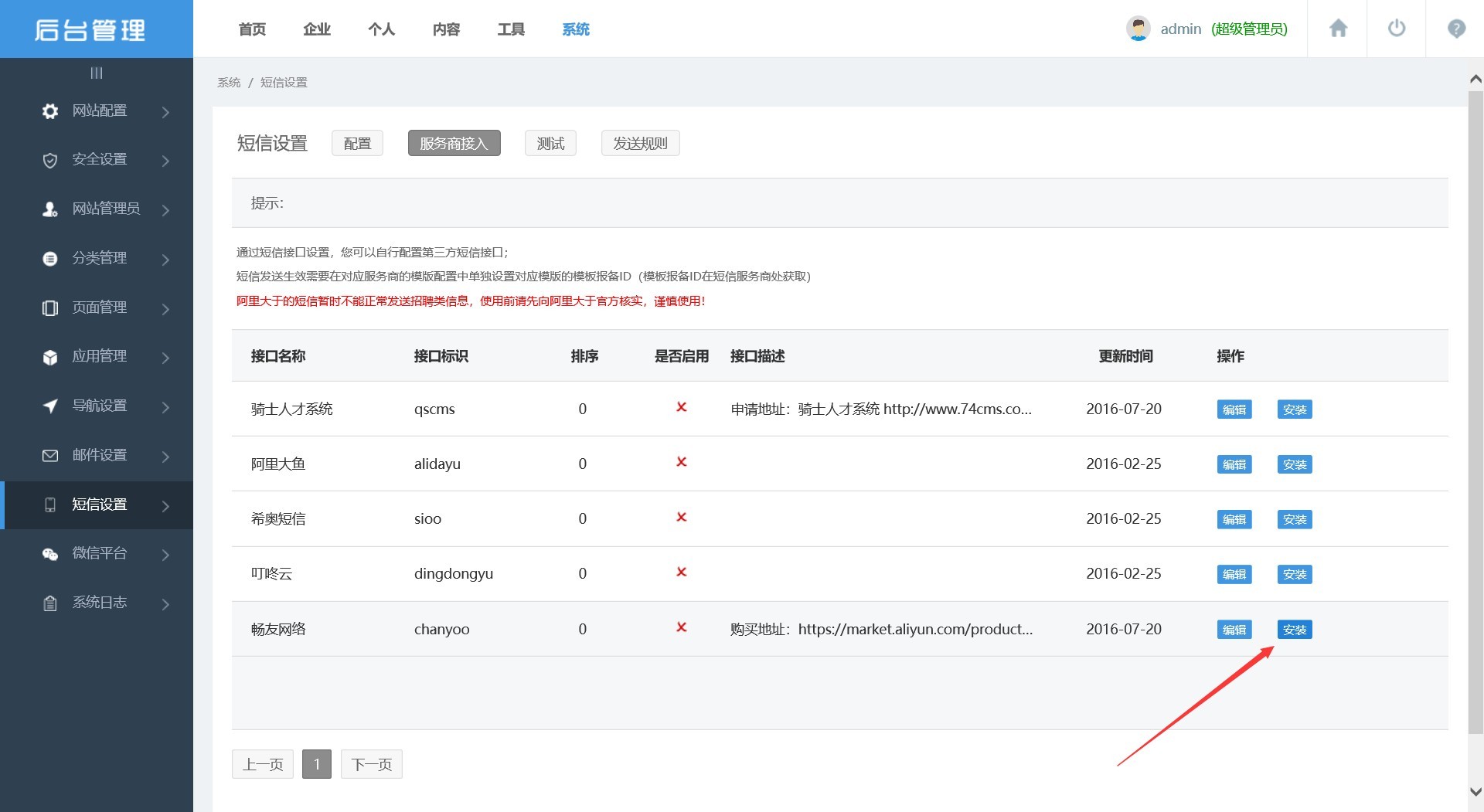Viewport: 1484px width, 812px height.
Task: Switch to the 发送规则 tab
Action: click(x=640, y=143)
